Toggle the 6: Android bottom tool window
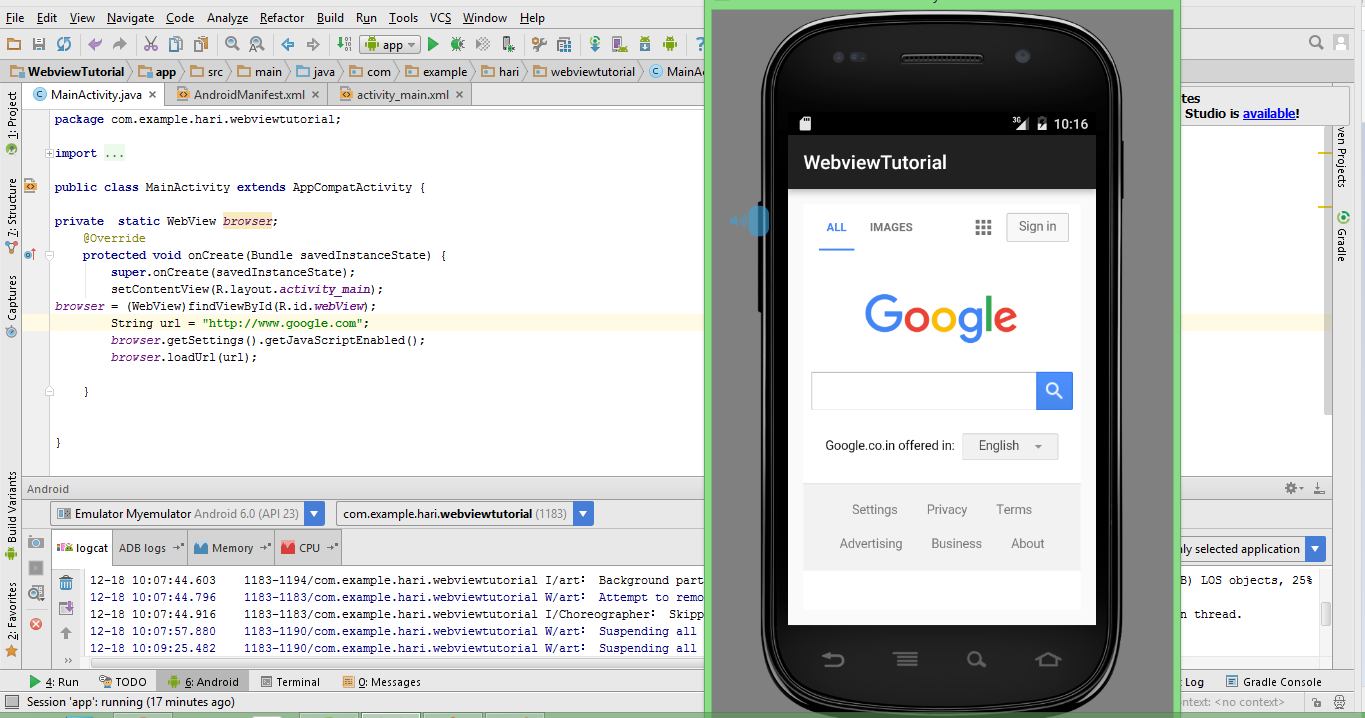 tap(204, 682)
